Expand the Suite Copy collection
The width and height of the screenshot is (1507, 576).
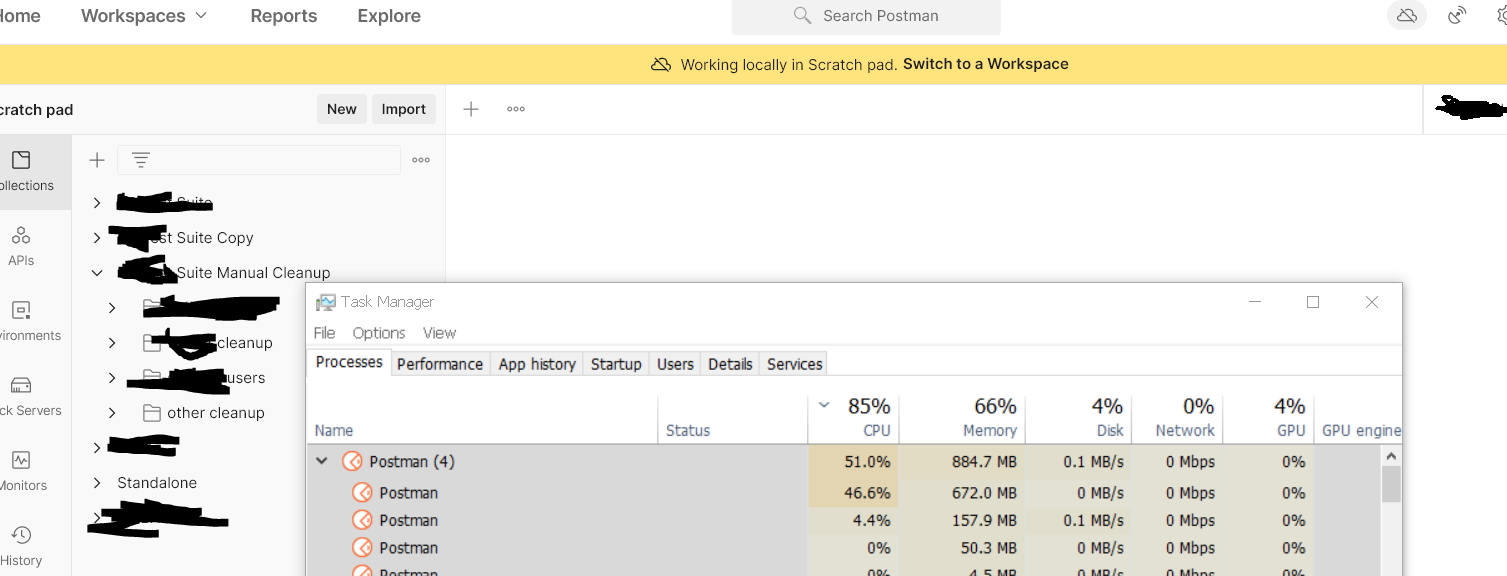point(97,237)
